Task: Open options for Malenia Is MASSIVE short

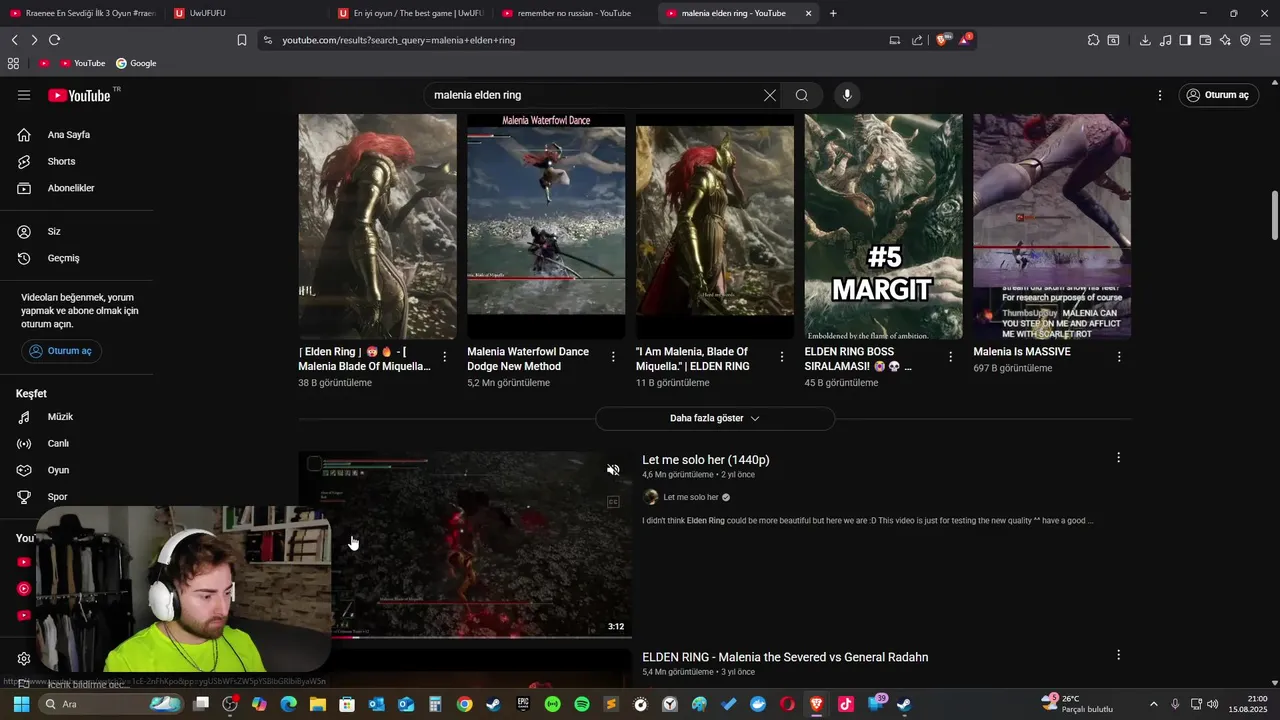Action: [1119, 357]
